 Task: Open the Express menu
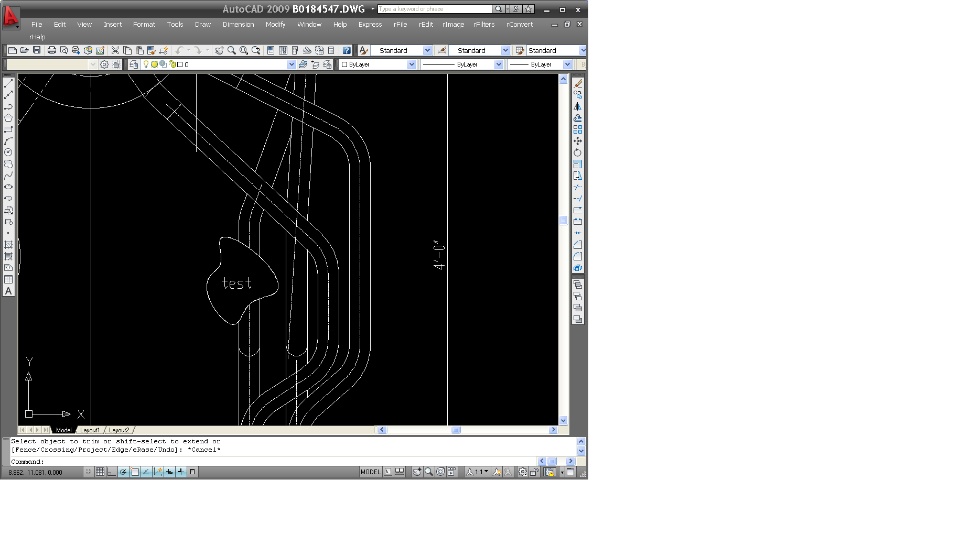coord(370,24)
